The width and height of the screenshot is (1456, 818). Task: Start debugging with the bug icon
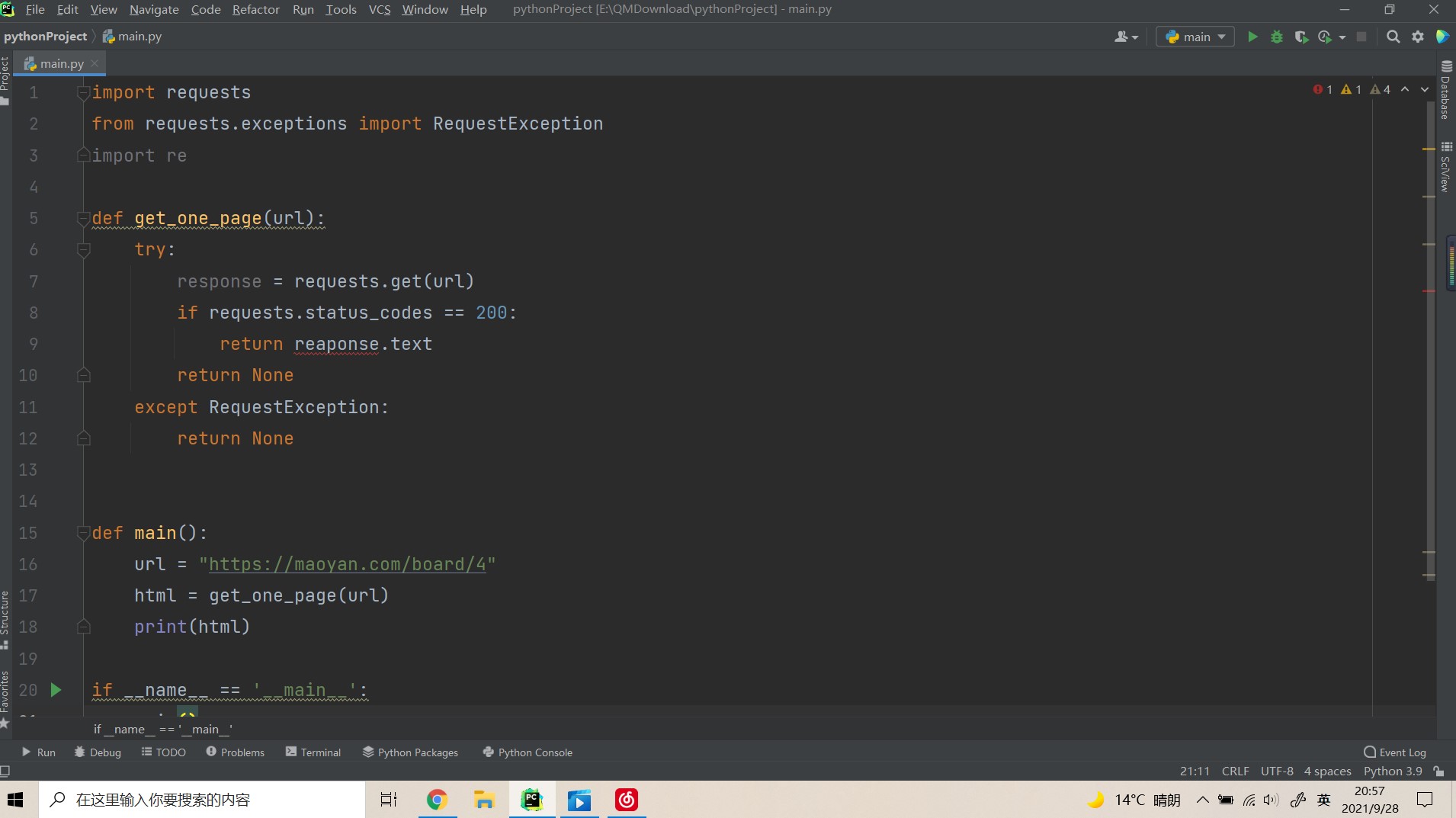(x=1277, y=37)
